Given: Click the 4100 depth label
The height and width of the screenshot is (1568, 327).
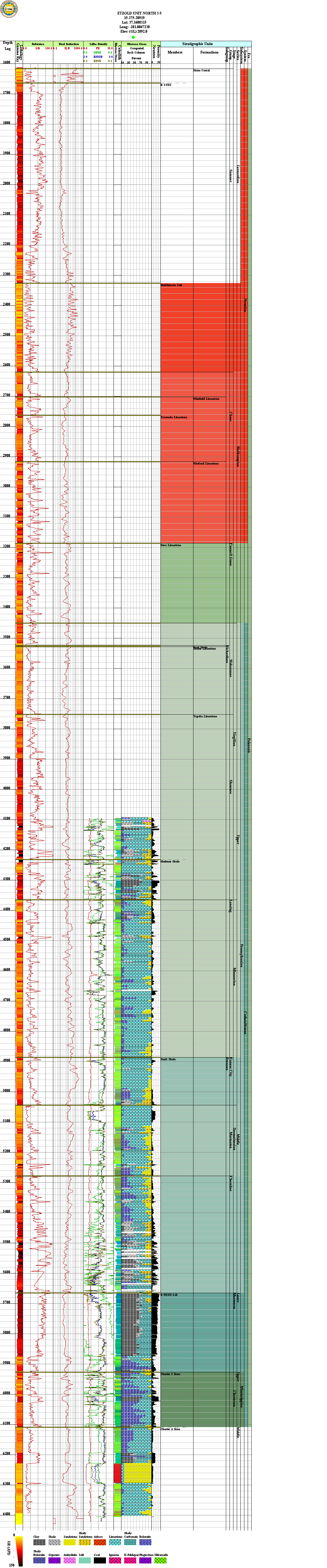Looking at the screenshot, I should (x=6, y=818).
